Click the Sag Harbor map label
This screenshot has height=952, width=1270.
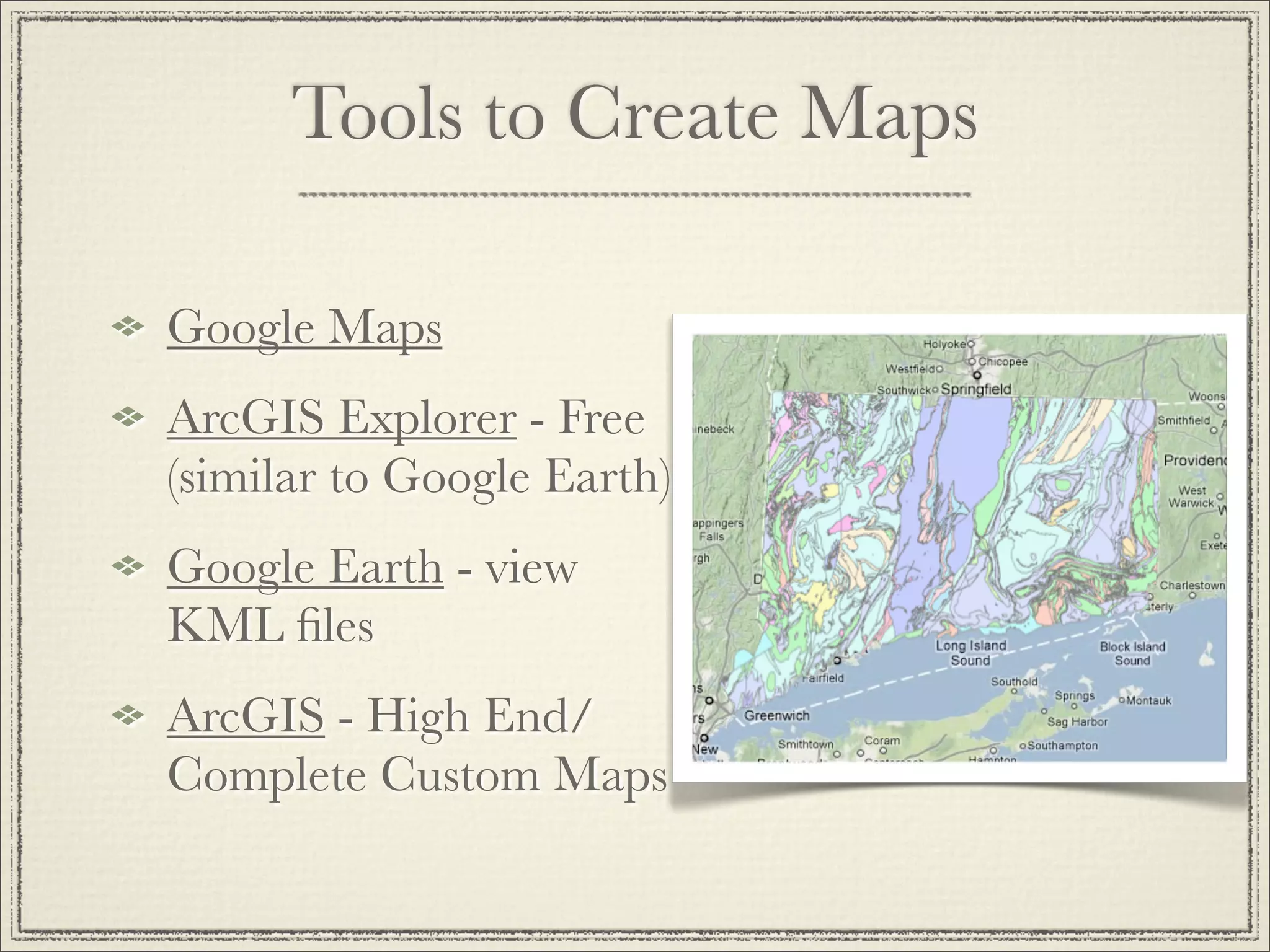(x=1077, y=721)
